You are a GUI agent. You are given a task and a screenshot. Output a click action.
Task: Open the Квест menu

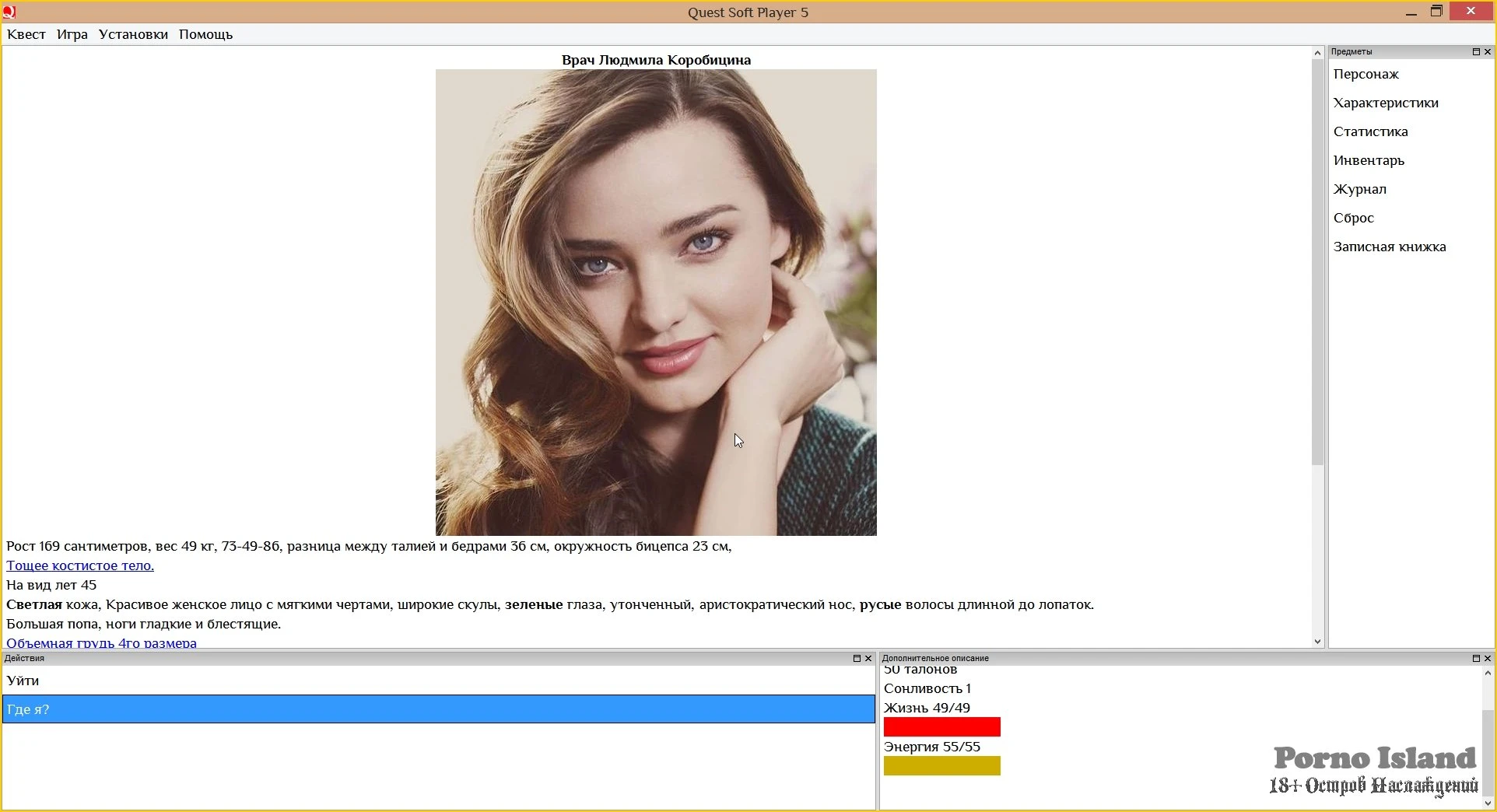point(26,34)
